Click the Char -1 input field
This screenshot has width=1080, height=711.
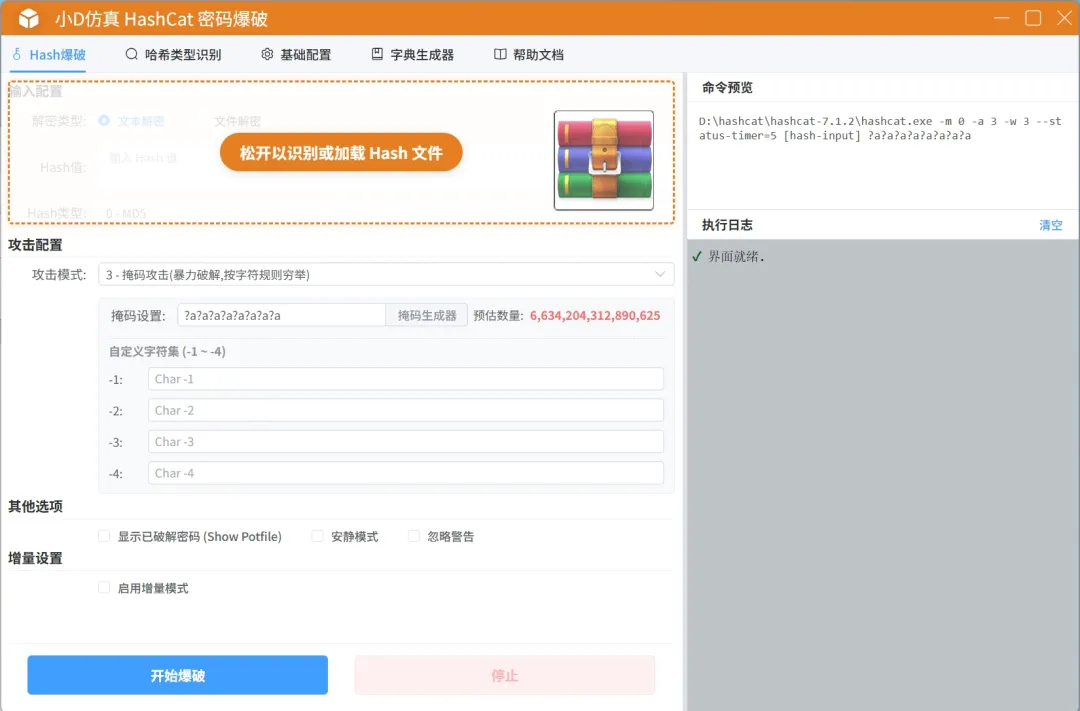tap(406, 379)
